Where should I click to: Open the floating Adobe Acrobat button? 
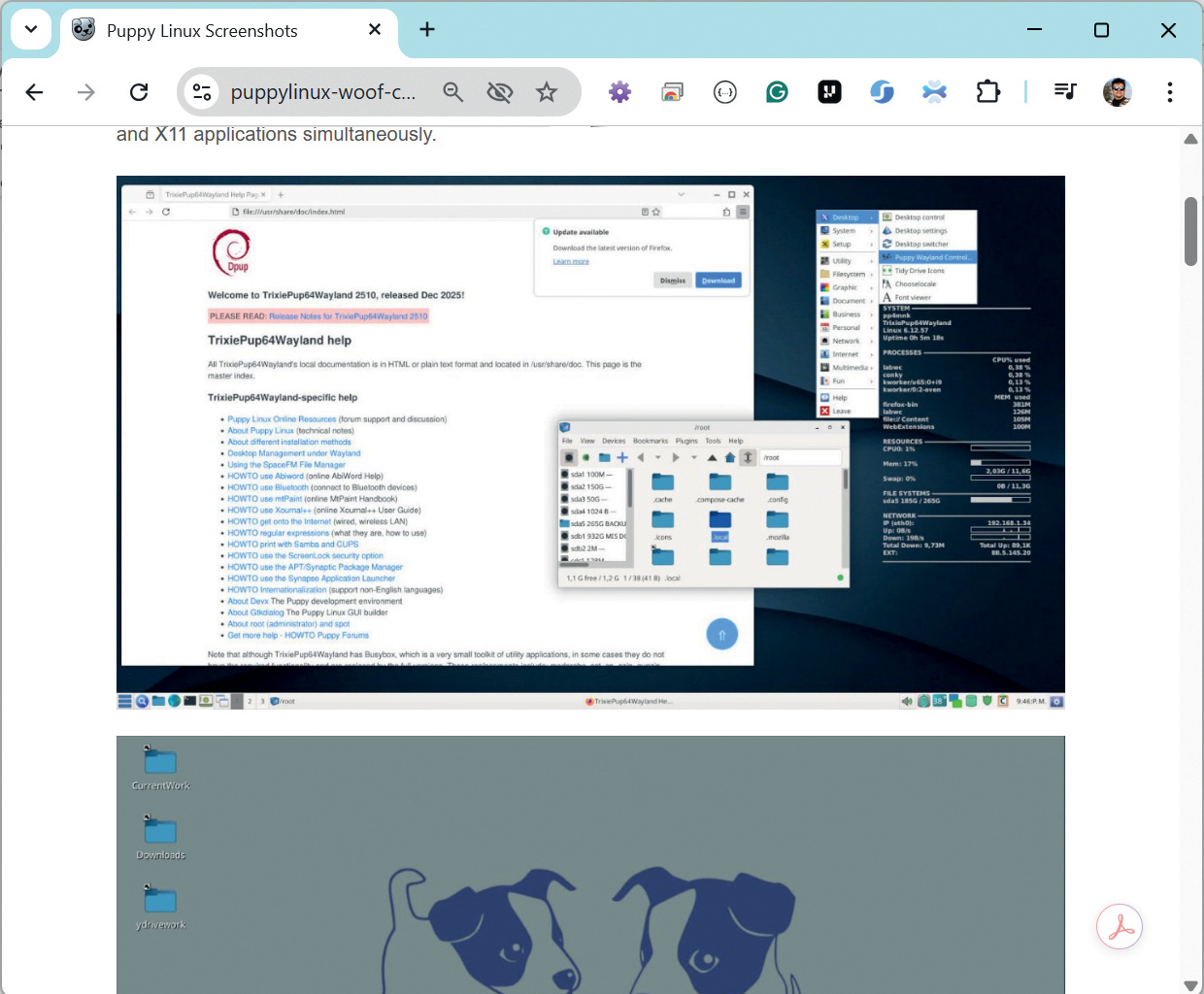point(1120,927)
